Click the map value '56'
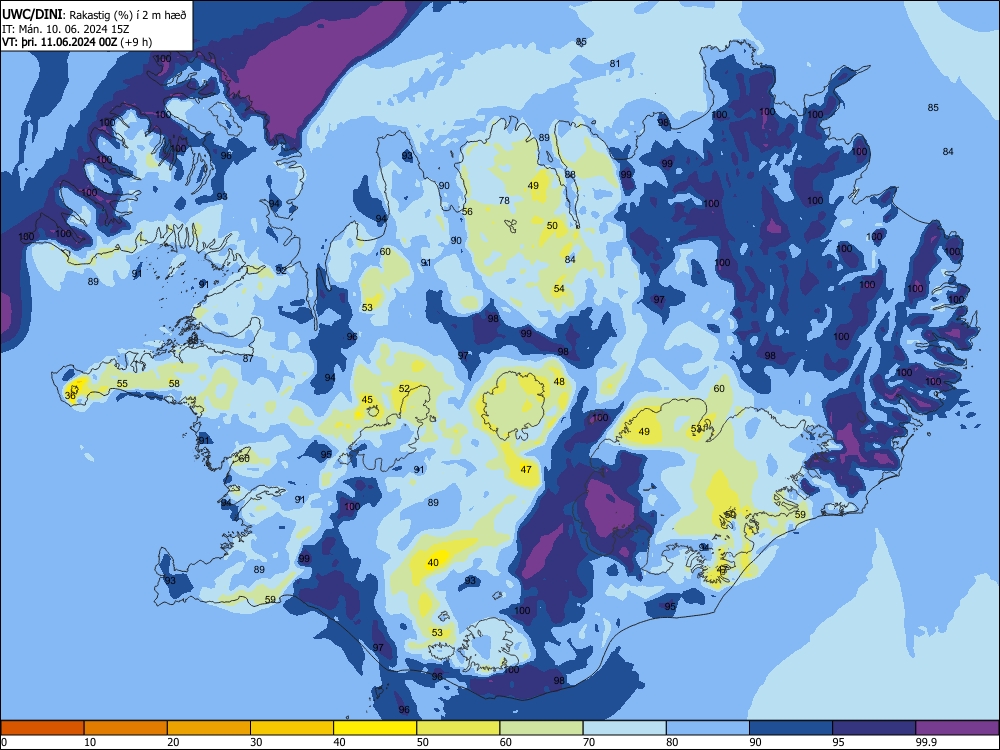 point(467,212)
